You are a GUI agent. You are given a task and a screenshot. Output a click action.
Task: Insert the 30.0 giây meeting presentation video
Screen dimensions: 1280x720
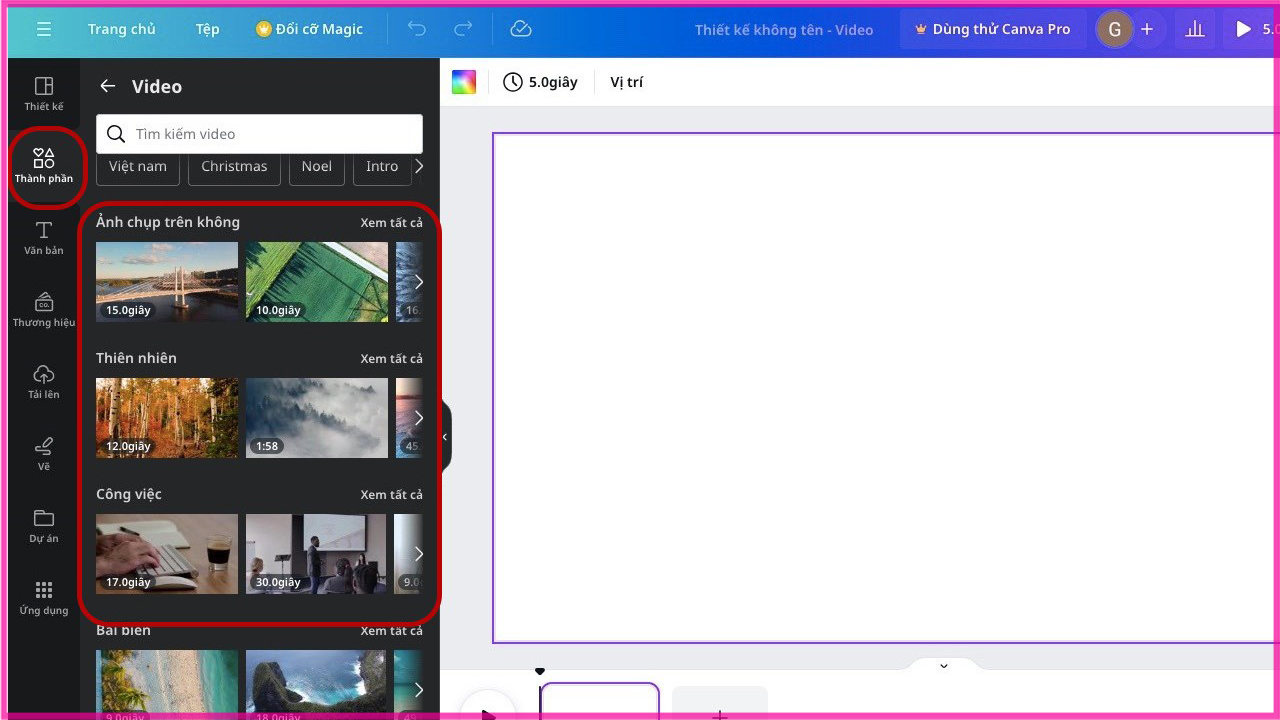(316, 553)
